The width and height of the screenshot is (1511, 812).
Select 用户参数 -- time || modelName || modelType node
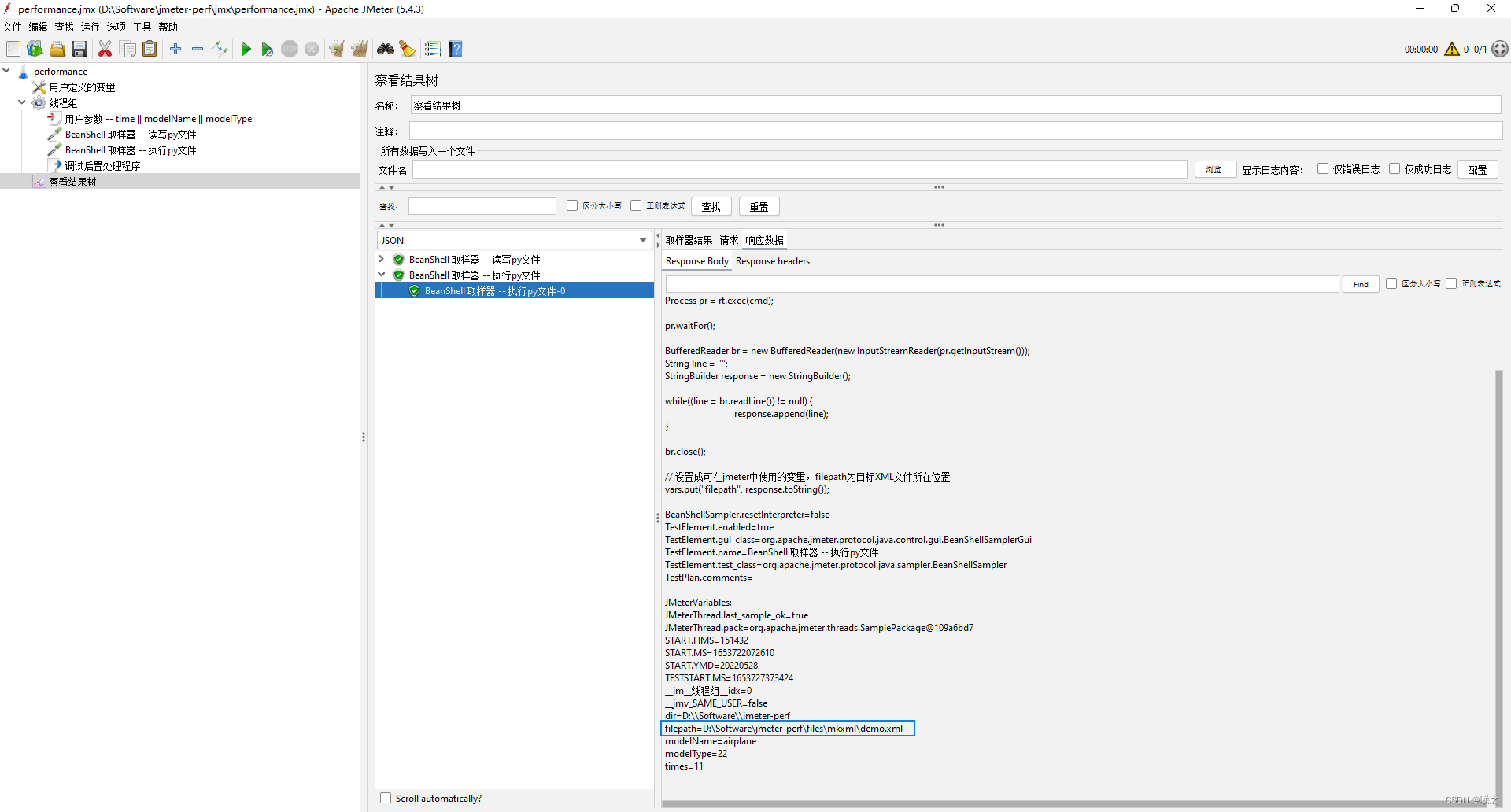(x=158, y=119)
